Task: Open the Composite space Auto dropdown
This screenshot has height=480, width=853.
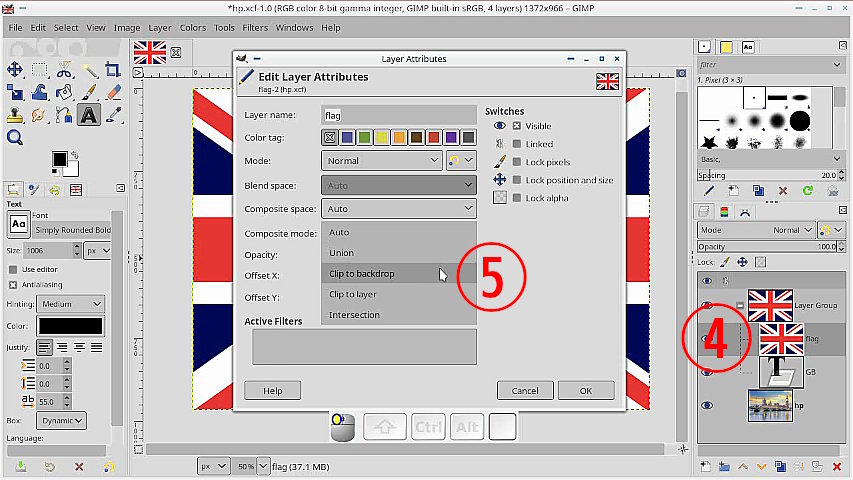Action: (399, 209)
